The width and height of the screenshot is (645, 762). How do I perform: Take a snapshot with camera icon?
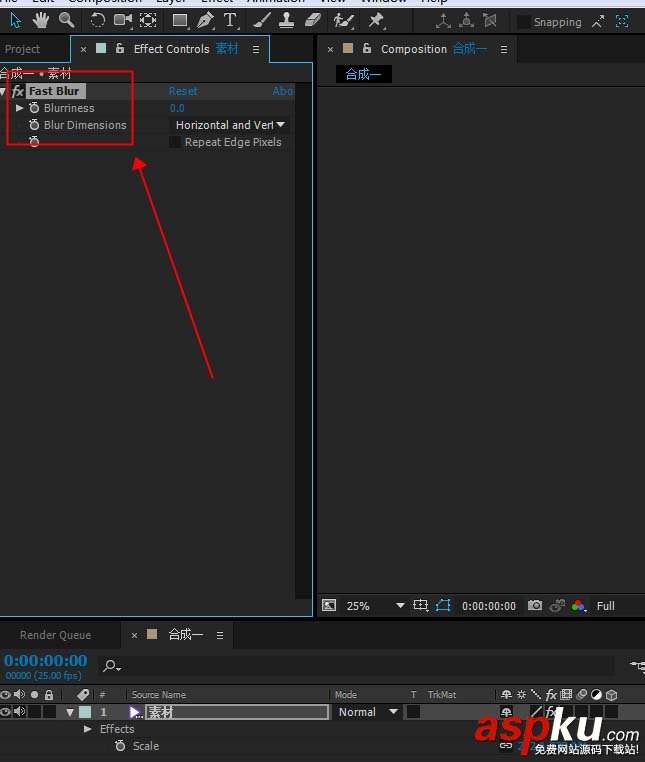click(535, 606)
